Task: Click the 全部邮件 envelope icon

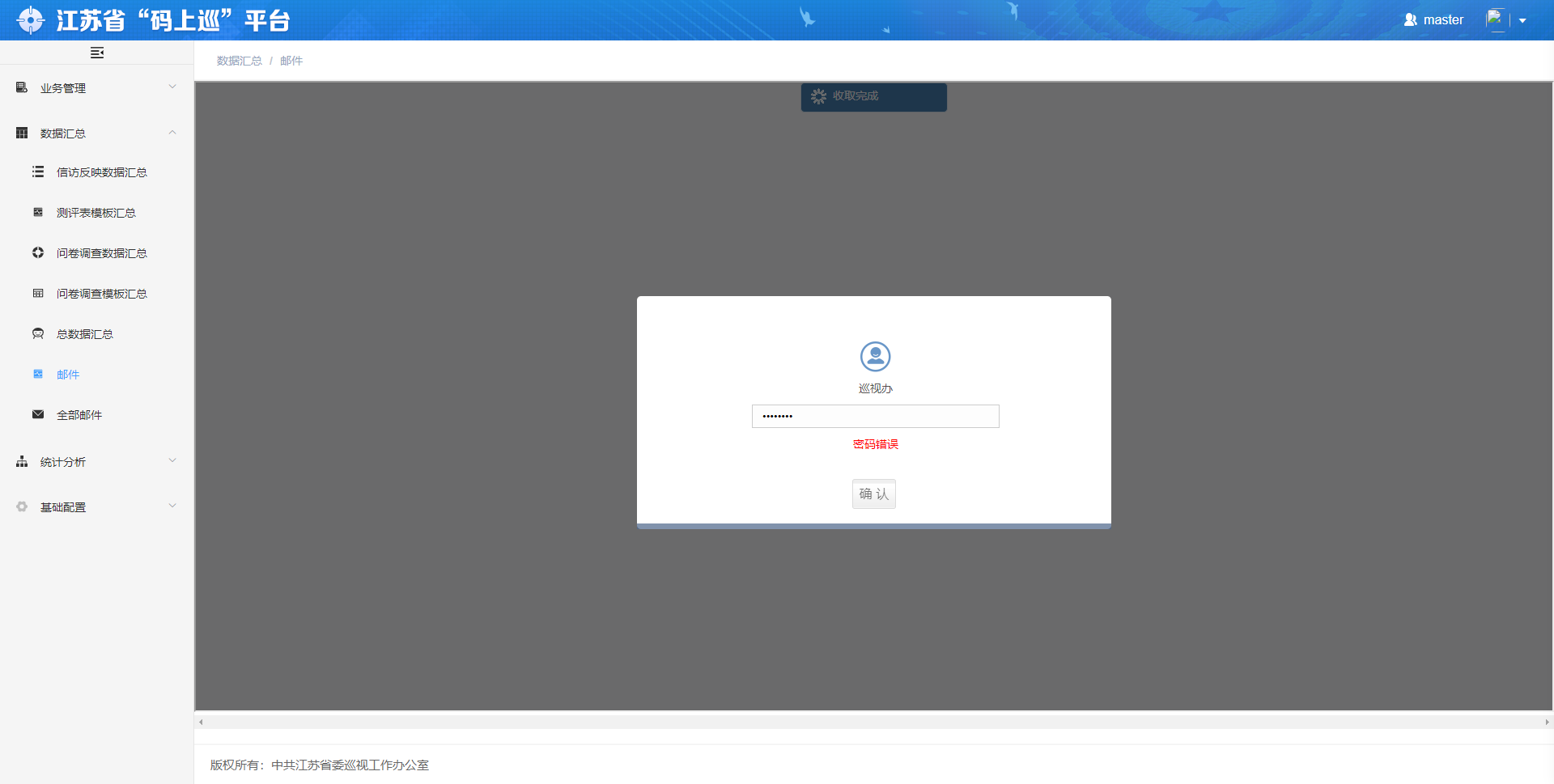Action: (x=38, y=414)
